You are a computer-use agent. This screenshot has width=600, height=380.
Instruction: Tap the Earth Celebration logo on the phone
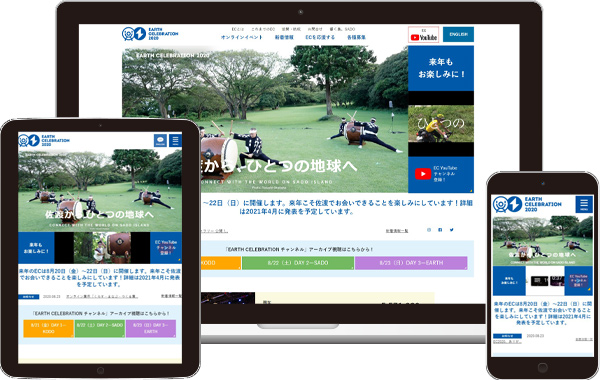(527, 204)
